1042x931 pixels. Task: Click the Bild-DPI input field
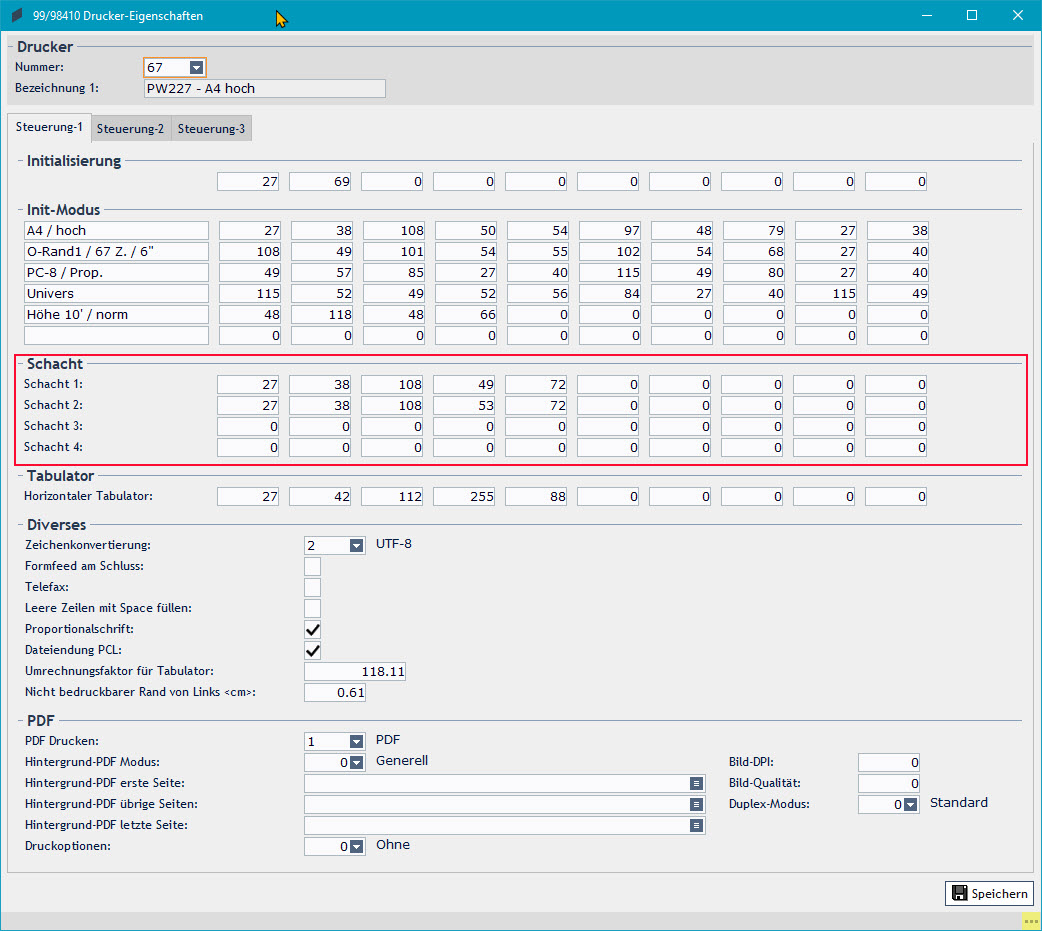(x=888, y=763)
